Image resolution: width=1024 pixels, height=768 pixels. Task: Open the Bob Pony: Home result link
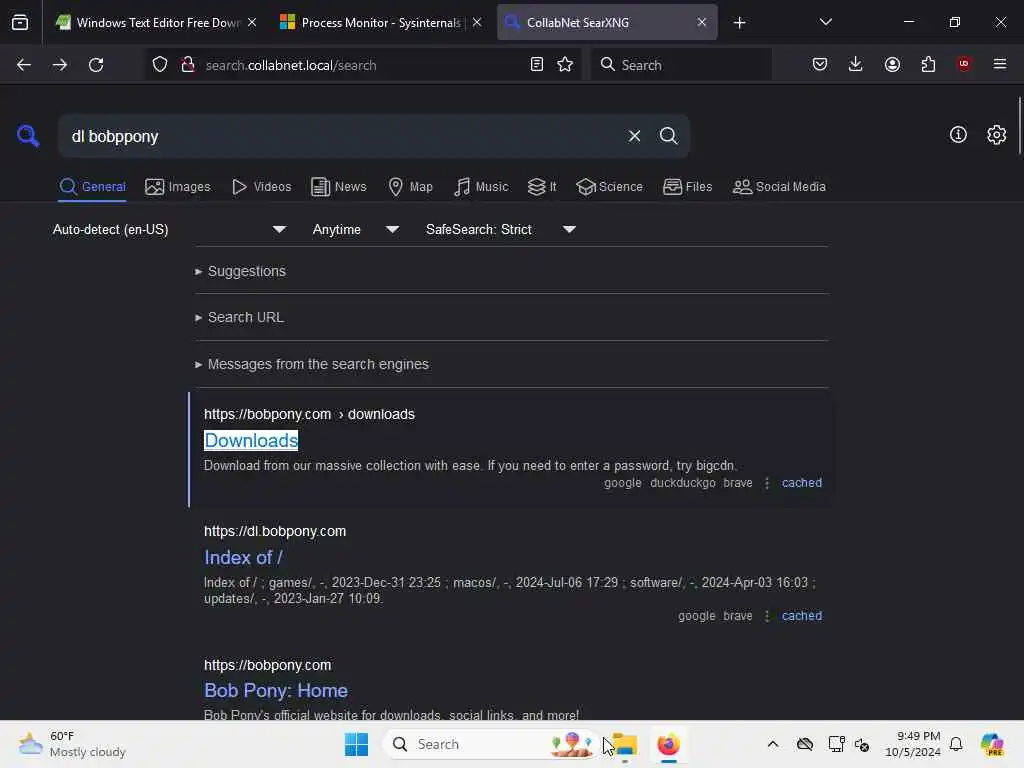click(x=276, y=690)
